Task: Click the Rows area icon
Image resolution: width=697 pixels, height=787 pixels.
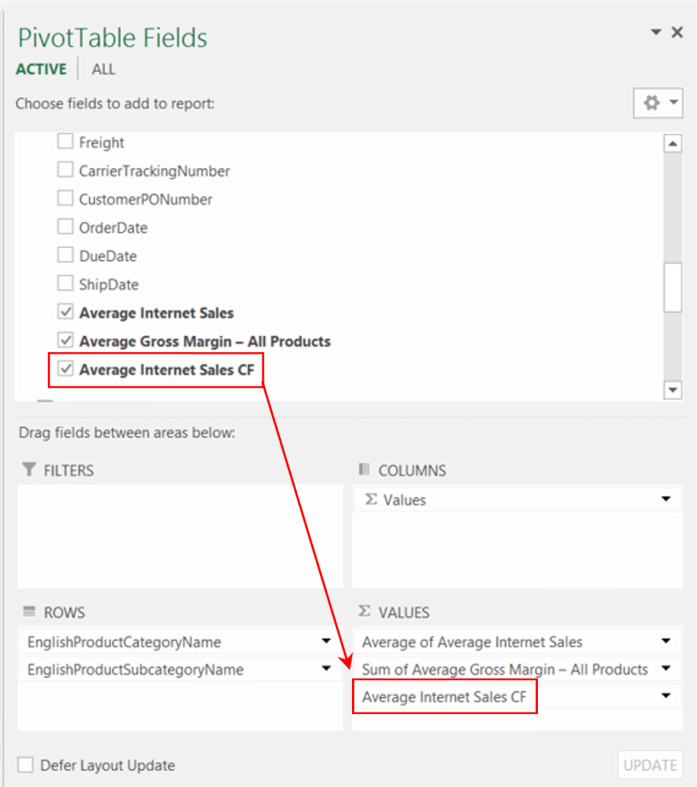Action: pyautogui.click(x=29, y=612)
